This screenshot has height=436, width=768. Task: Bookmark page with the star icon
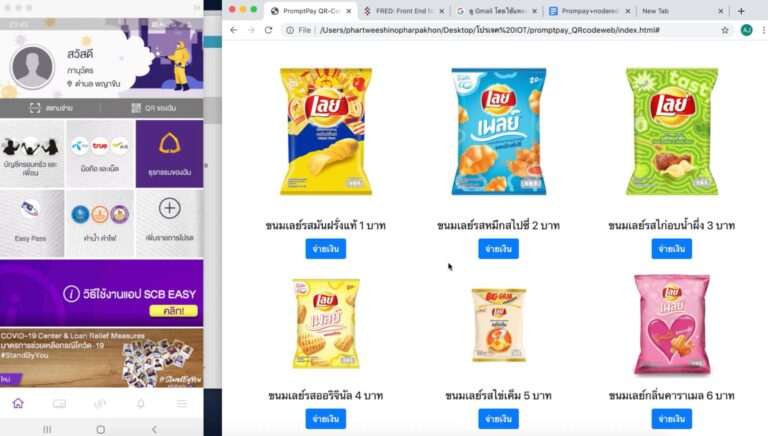click(725, 30)
